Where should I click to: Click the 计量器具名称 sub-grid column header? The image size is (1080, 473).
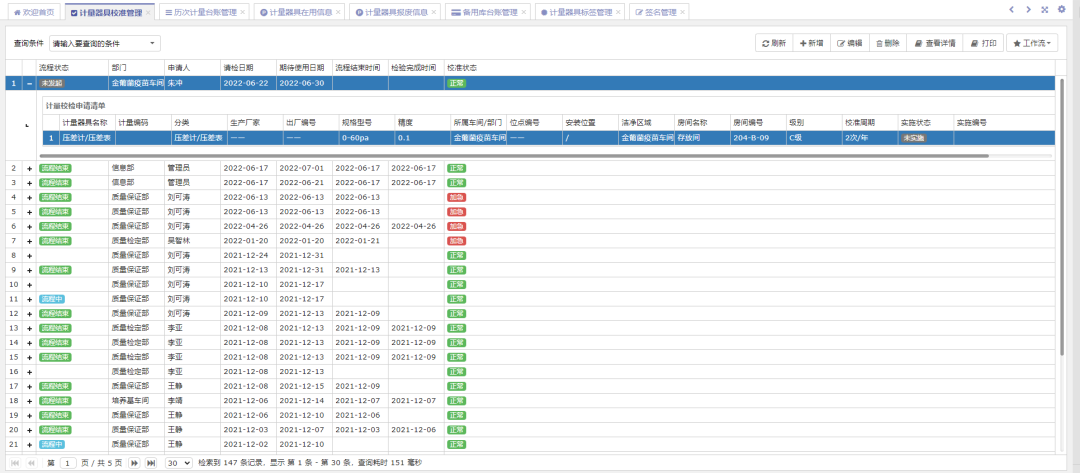87,123
